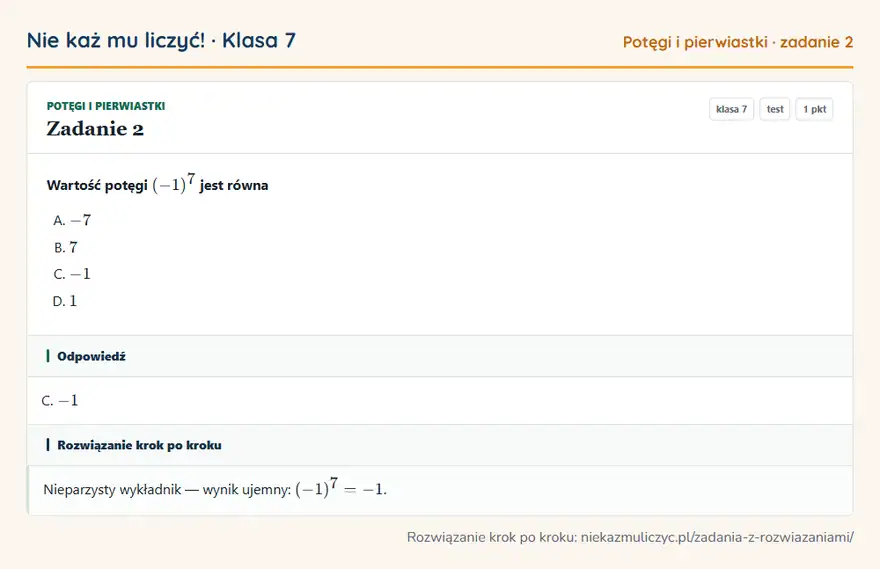
Task: Click the 'Zadanie 2' heading
Action: click(95, 129)
